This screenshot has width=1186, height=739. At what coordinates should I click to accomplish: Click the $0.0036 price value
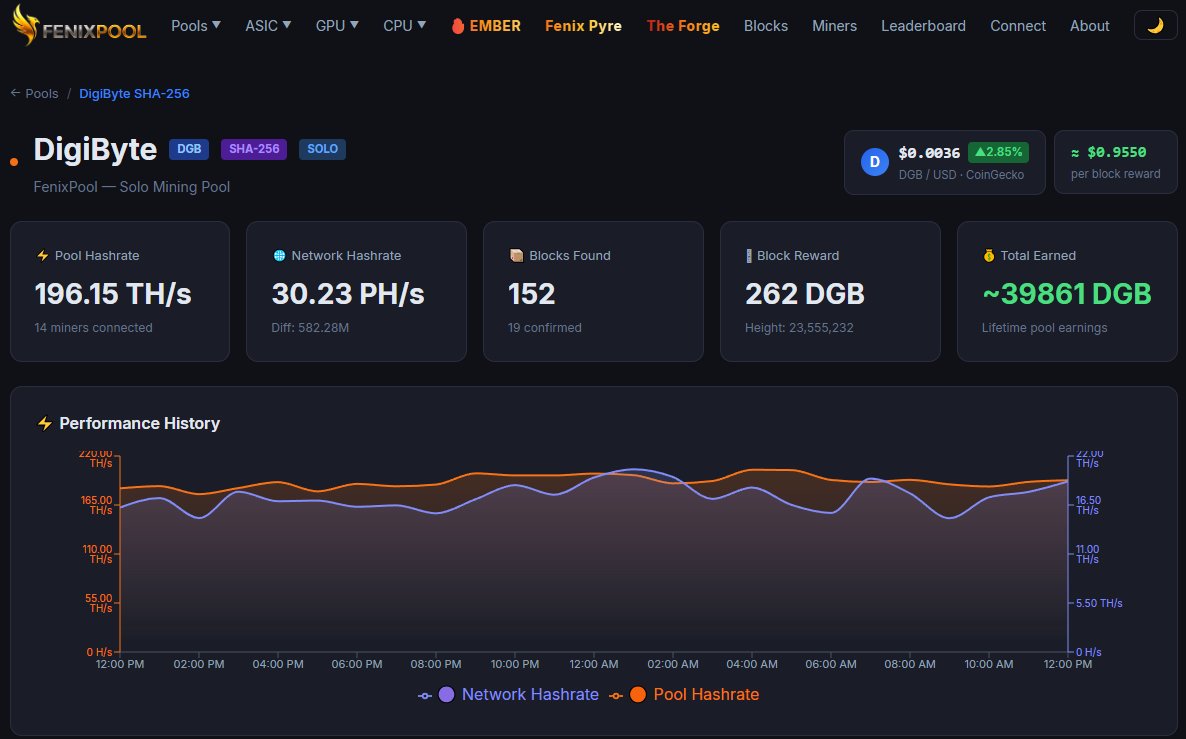pyautogui.click(x=929, y=153)
